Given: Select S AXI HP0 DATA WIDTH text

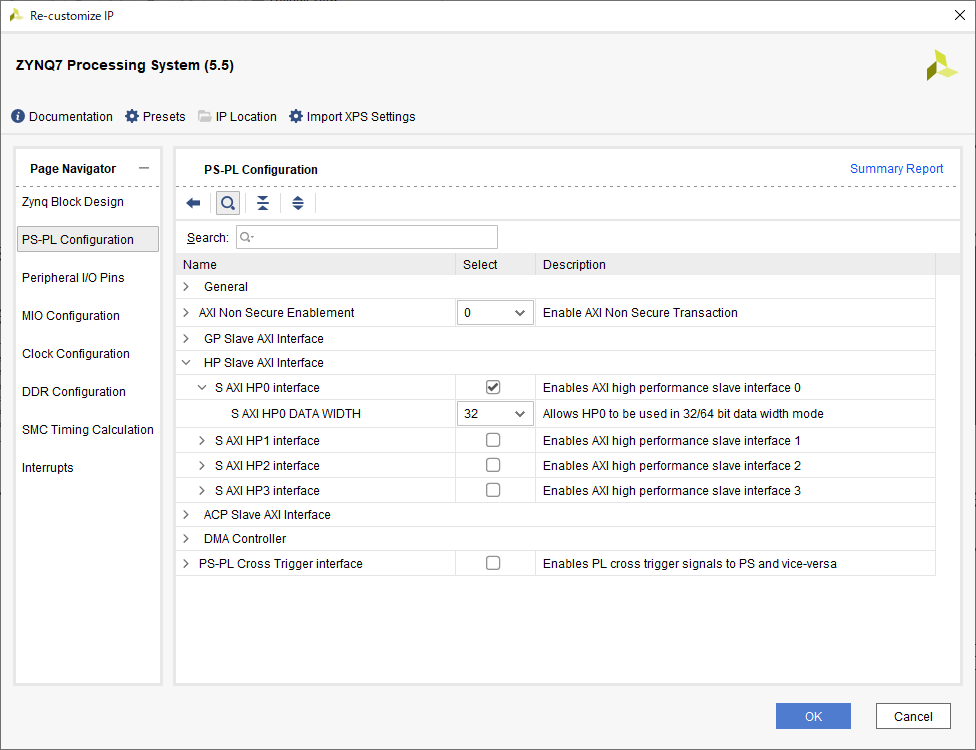Looking at the screenshot, I should point(296,413).
